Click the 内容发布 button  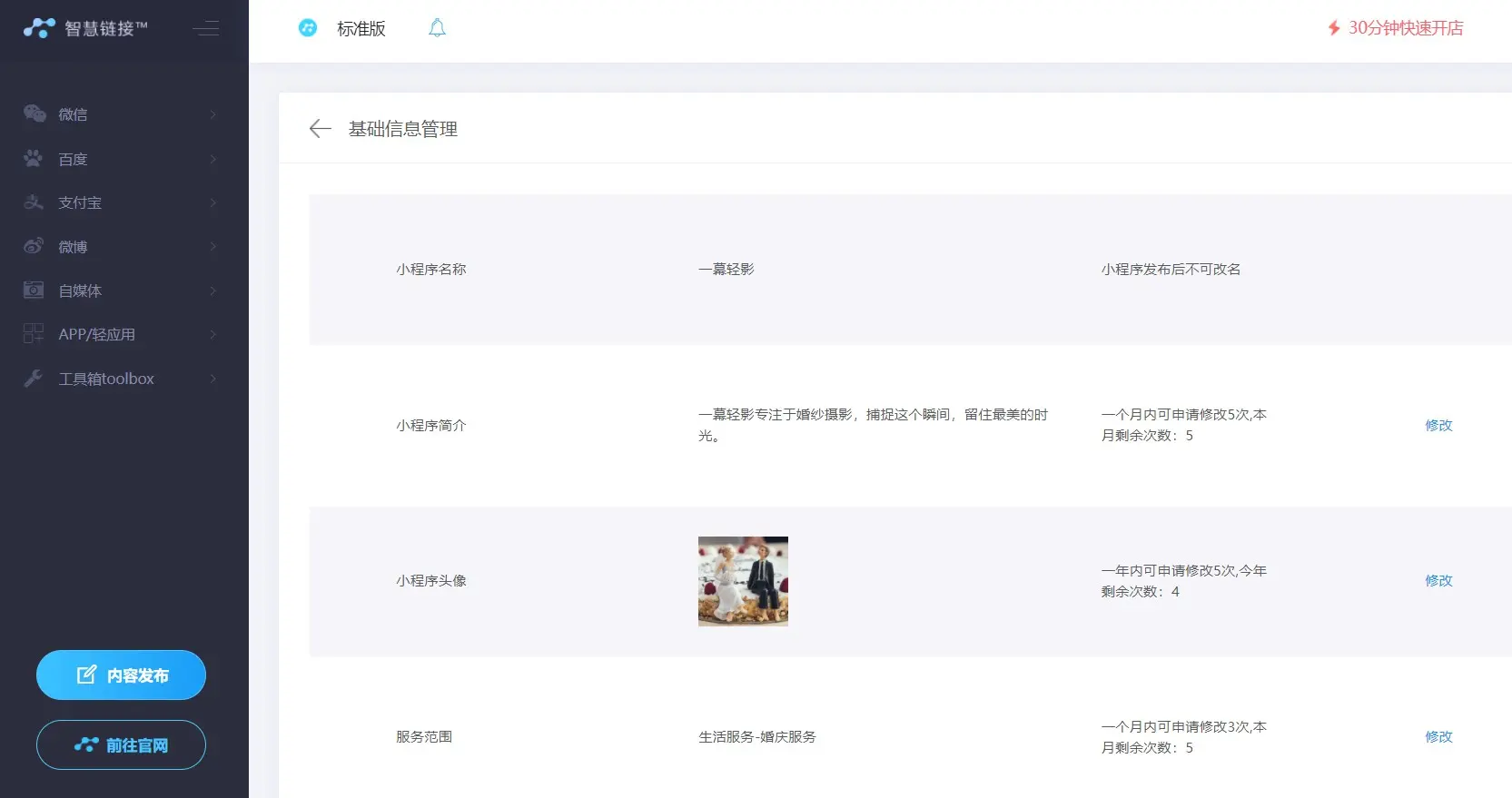click(x=121, y=675)
